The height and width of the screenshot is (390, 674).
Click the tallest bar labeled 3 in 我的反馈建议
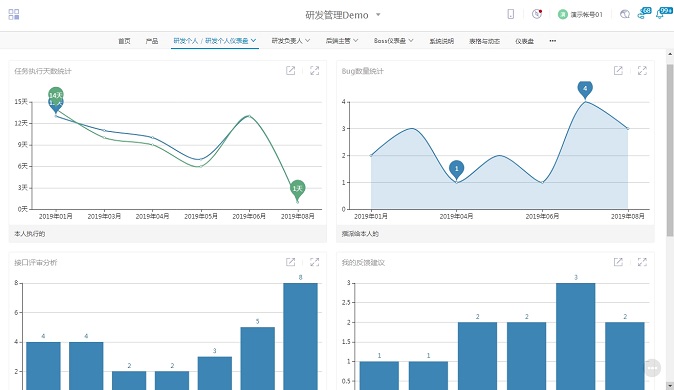click(x=576, y=336)
